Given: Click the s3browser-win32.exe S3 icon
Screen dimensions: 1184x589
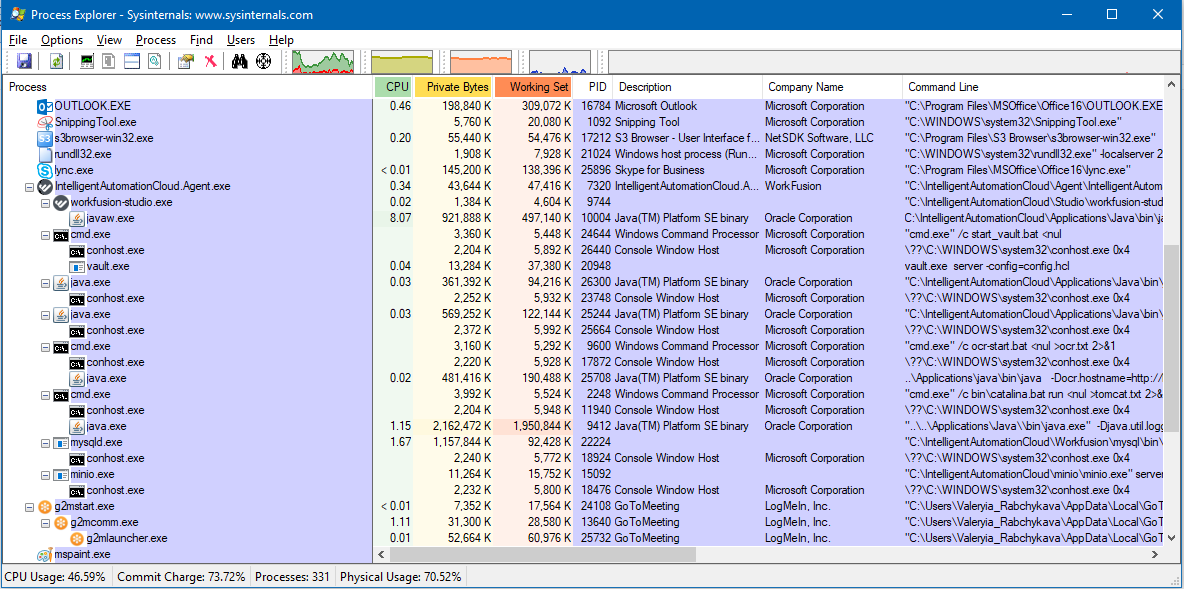Looking at the screenshot, I should [x=45, y=138].
